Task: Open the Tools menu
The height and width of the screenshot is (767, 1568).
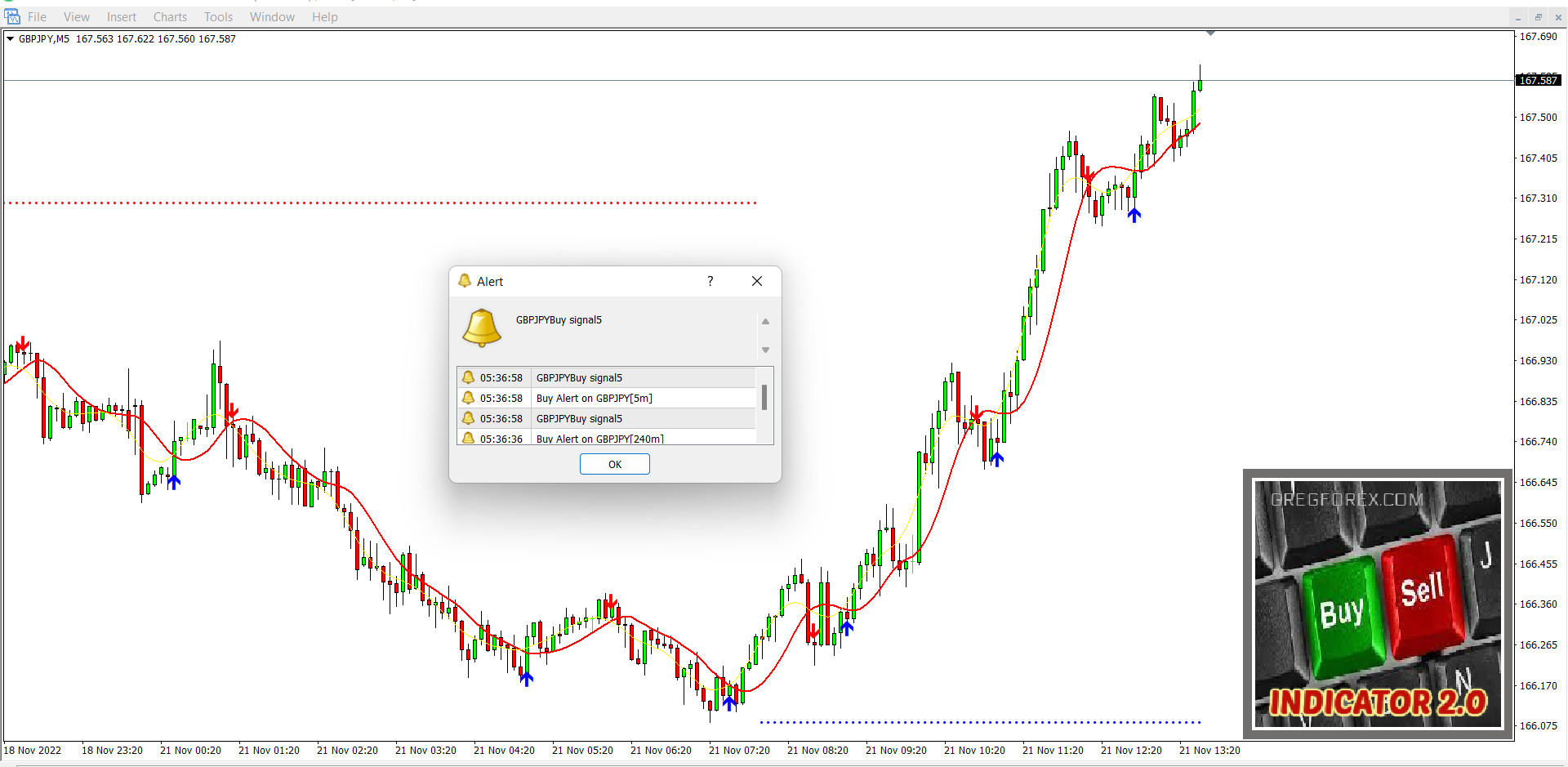Action: pos(218,17)
